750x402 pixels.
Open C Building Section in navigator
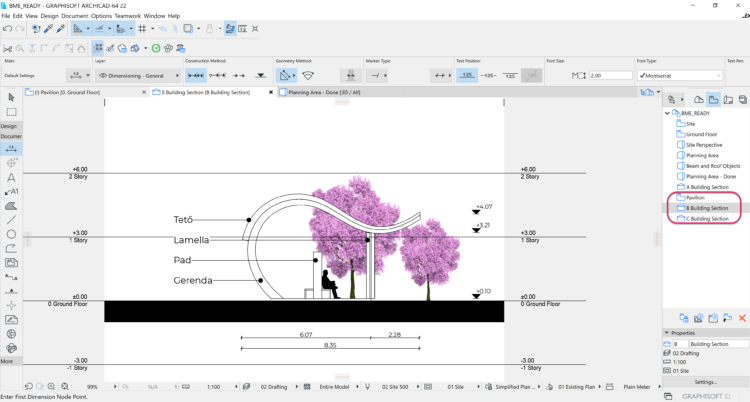(x=706, y=218)
